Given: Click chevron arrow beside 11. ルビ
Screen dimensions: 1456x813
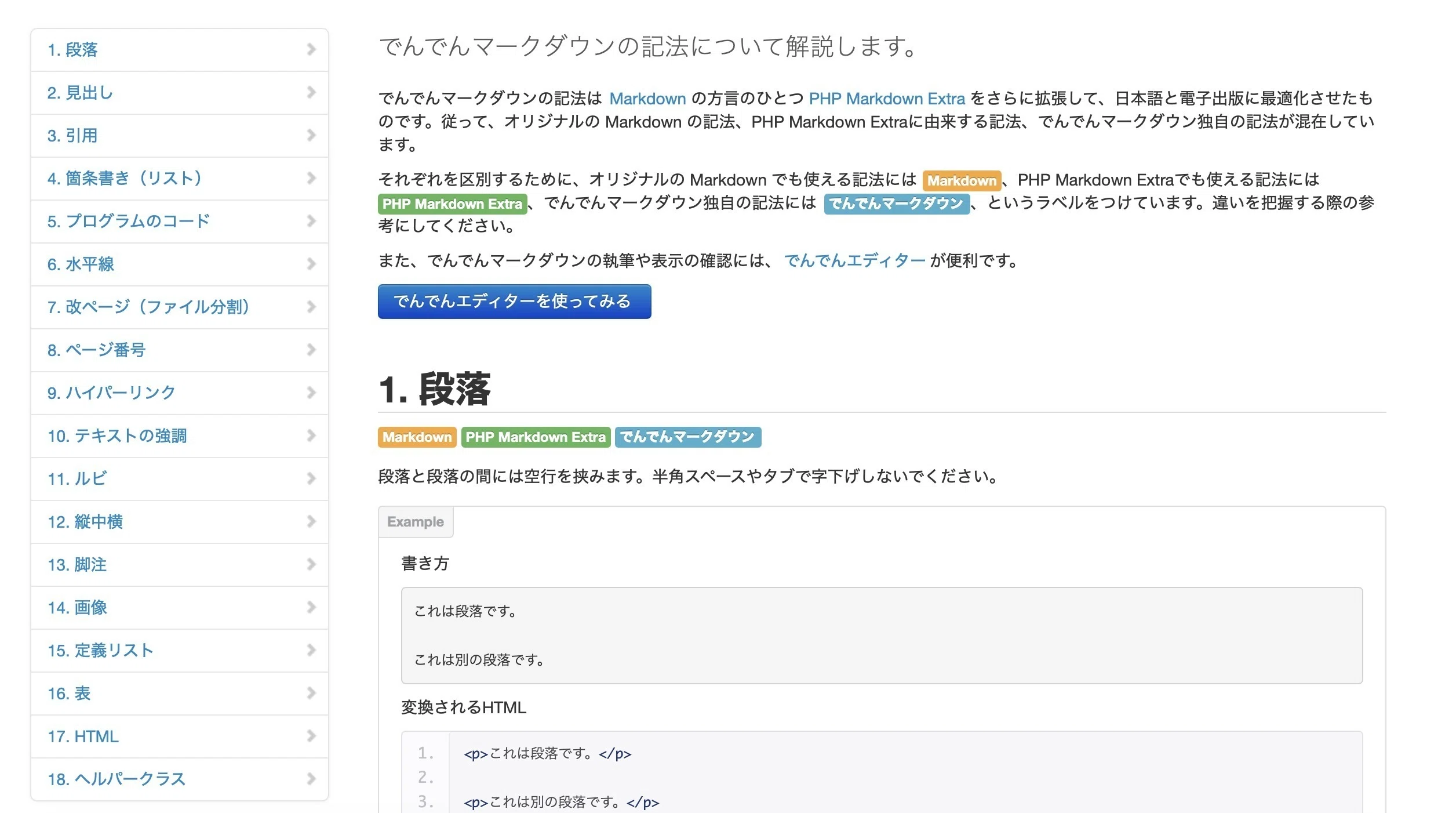Looking at the screenshot, I should click(311, 478).
